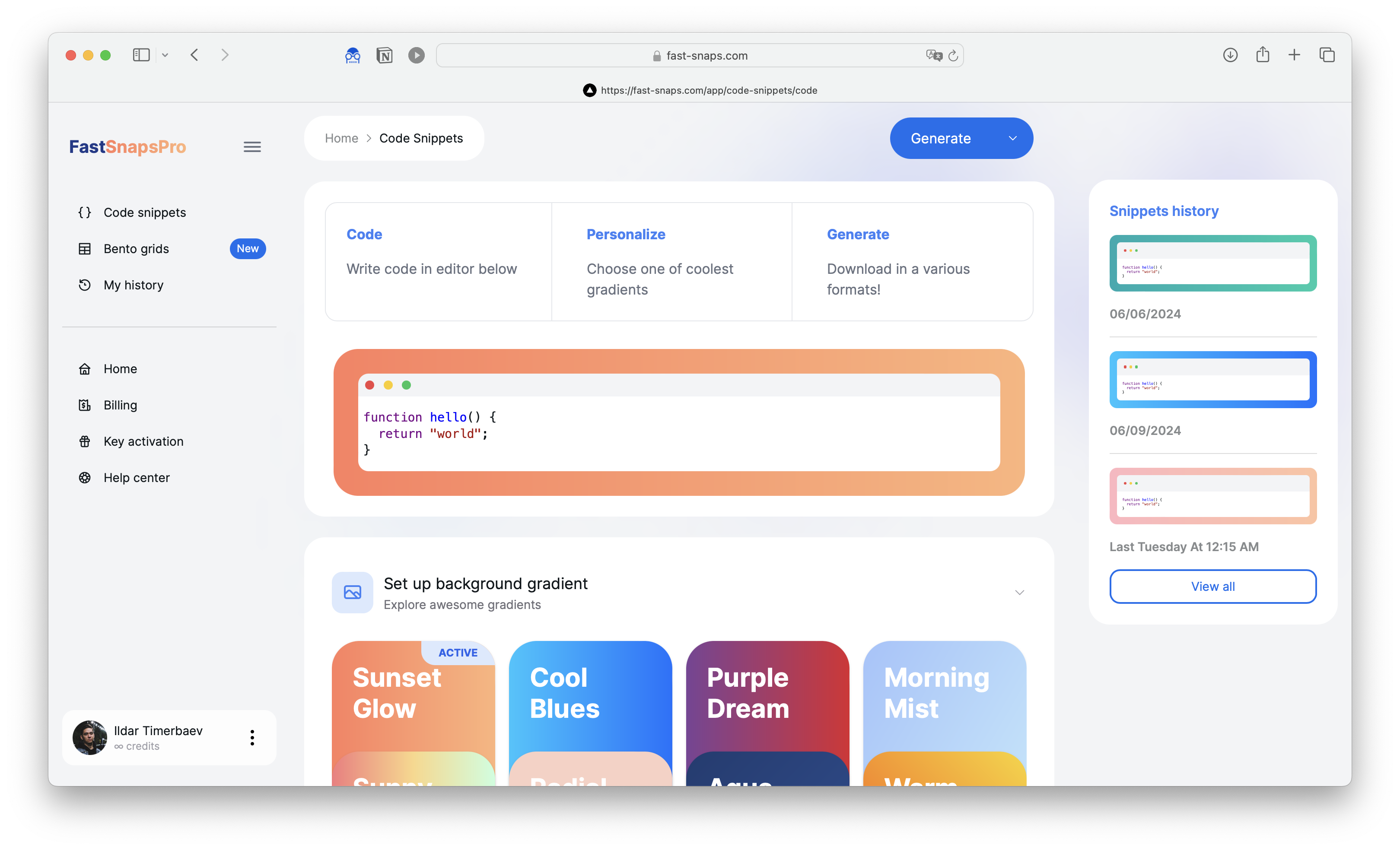The image size is (1400, 850).
Task: Expand the Safari sidebar options chevron
Action: click(165, 55)
